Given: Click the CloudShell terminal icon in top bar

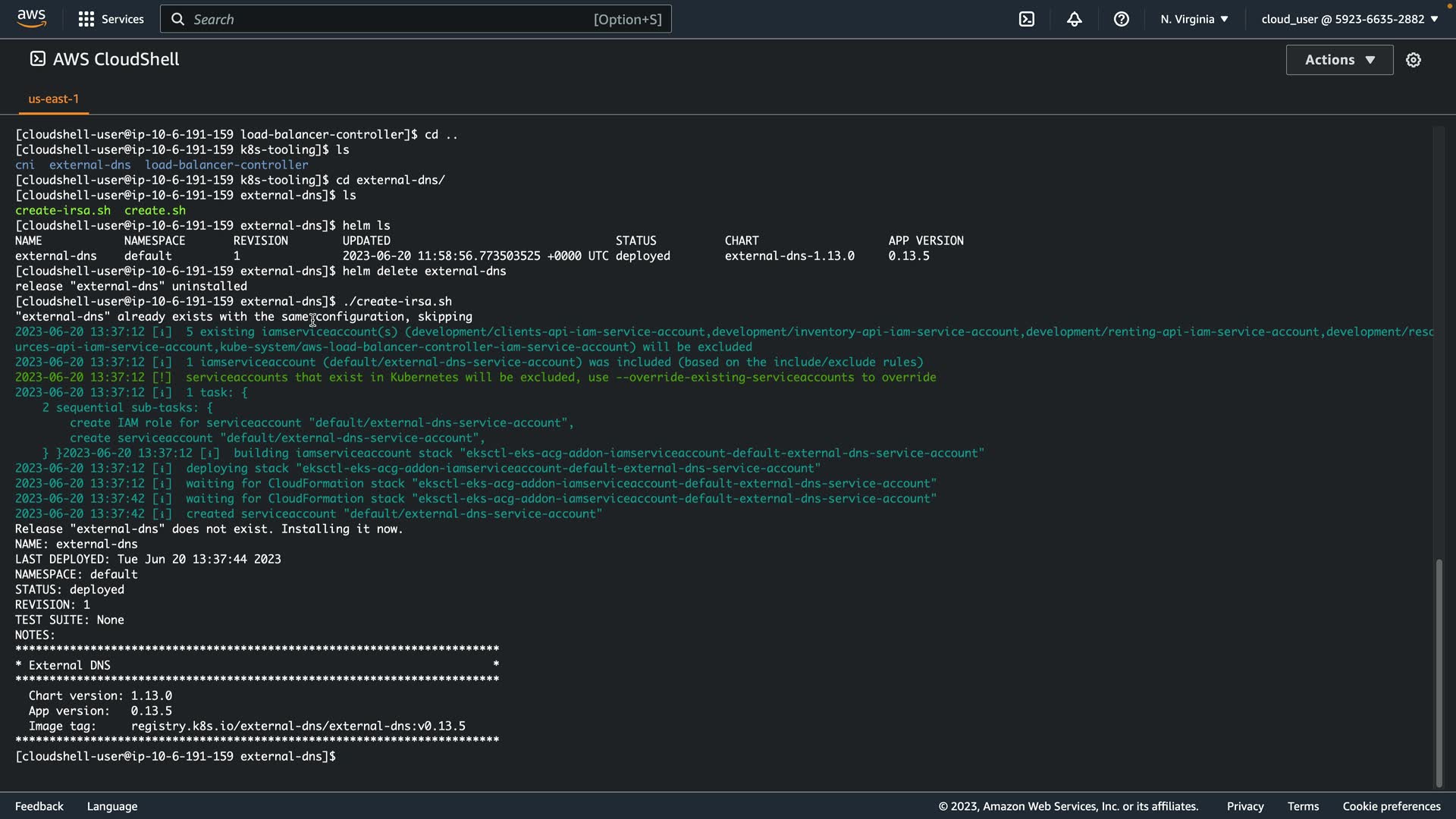Looking at the screenshot, I should click(1027, 19).
